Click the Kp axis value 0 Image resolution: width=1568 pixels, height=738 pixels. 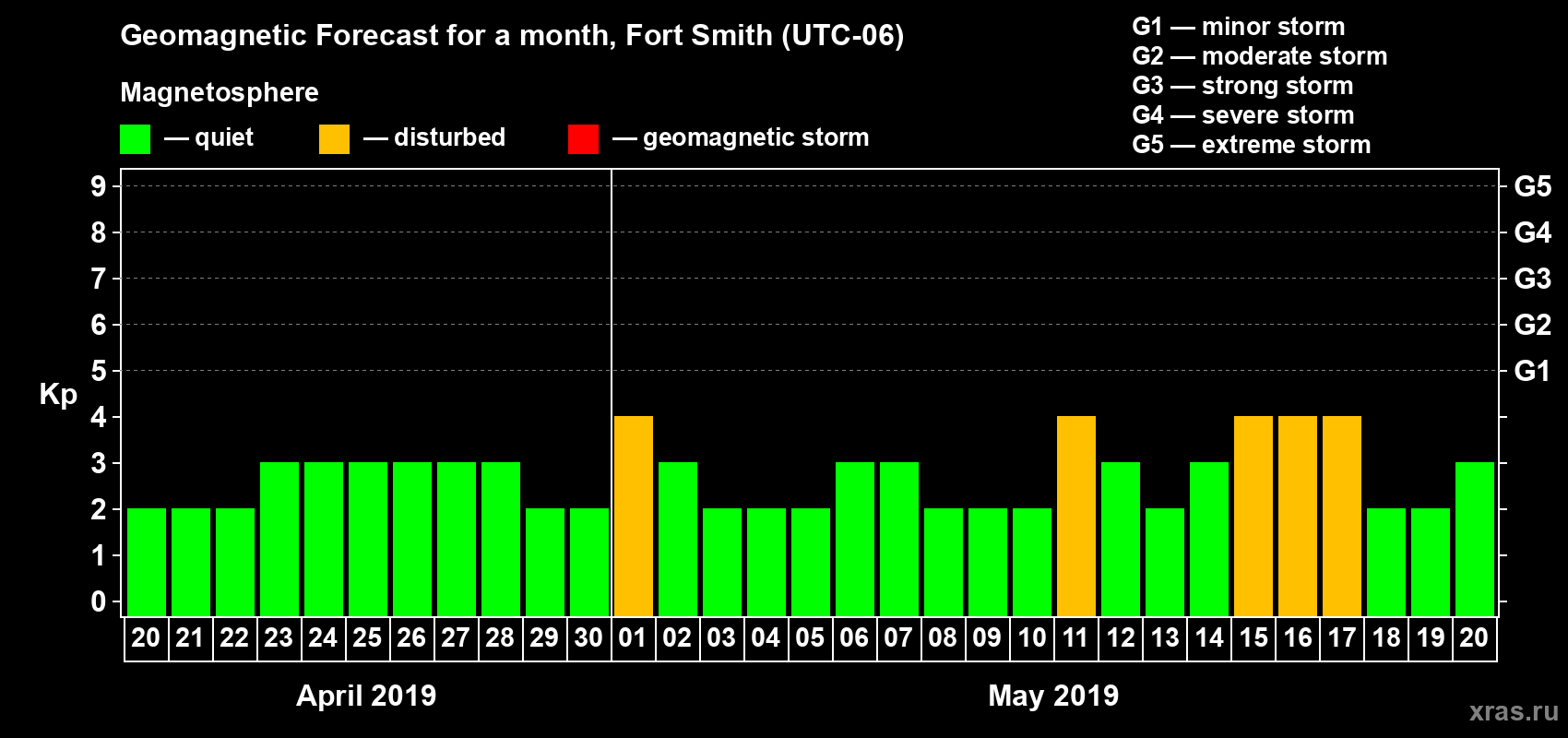(99, 601)
